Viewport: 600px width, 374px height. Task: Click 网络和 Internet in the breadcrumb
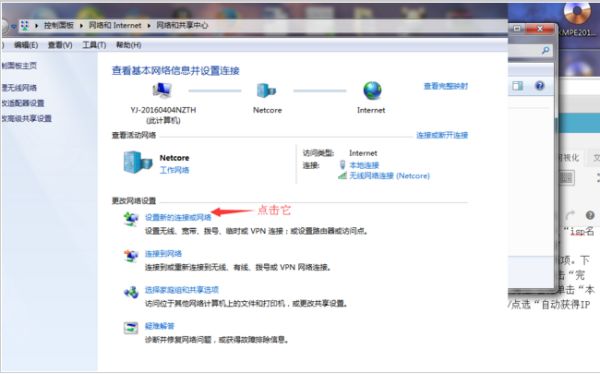pyautogui.click(x=115, y=25)
